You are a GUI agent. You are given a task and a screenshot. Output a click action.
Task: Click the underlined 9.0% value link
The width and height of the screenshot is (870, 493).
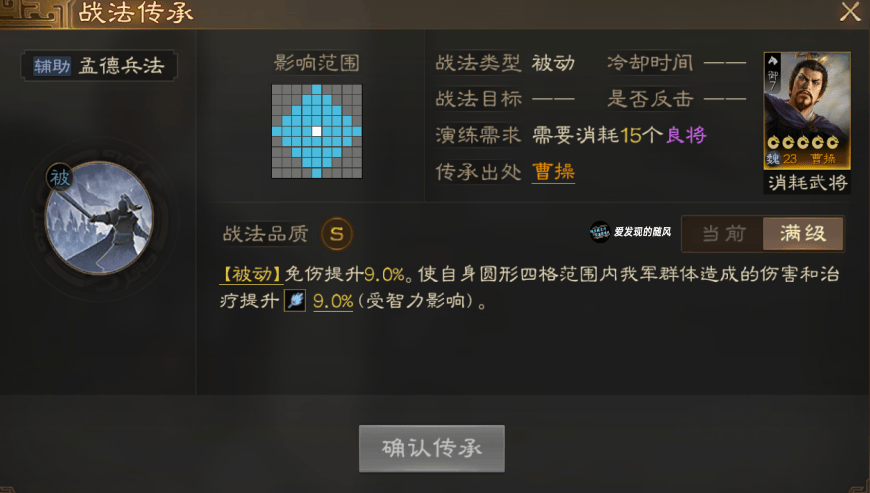pos(333,301)
